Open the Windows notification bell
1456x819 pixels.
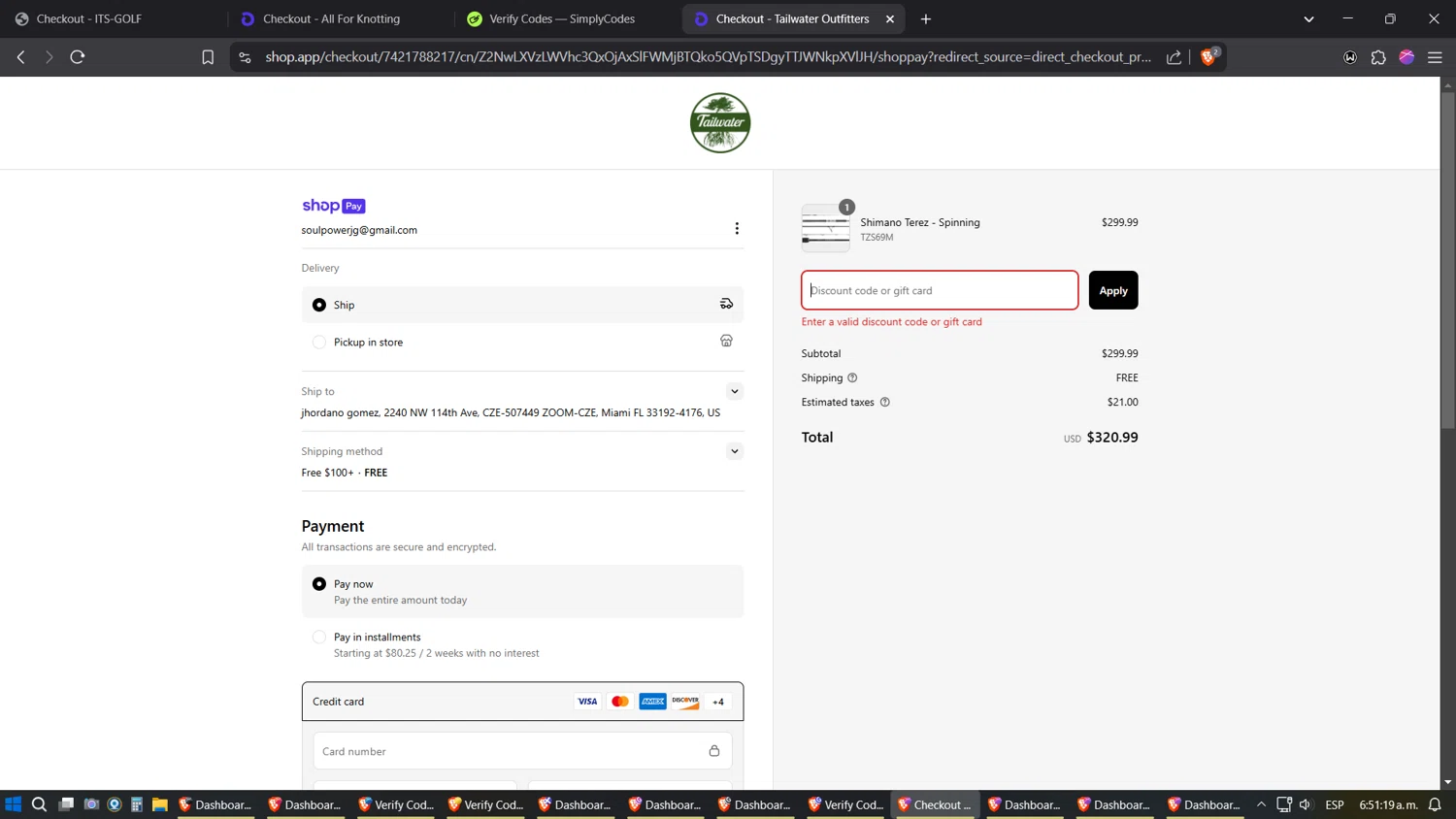[x=1435, y=804]
